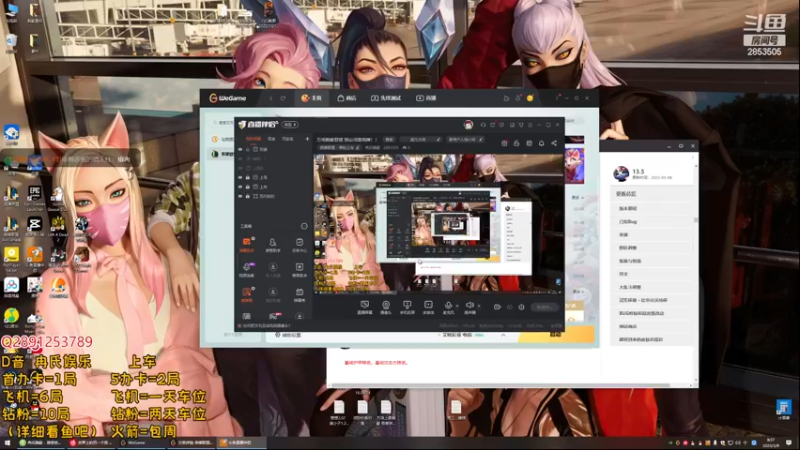The image size is (800, 450).
Task: Click the headset support icon in broadcast app
Action: pos(483,124)
